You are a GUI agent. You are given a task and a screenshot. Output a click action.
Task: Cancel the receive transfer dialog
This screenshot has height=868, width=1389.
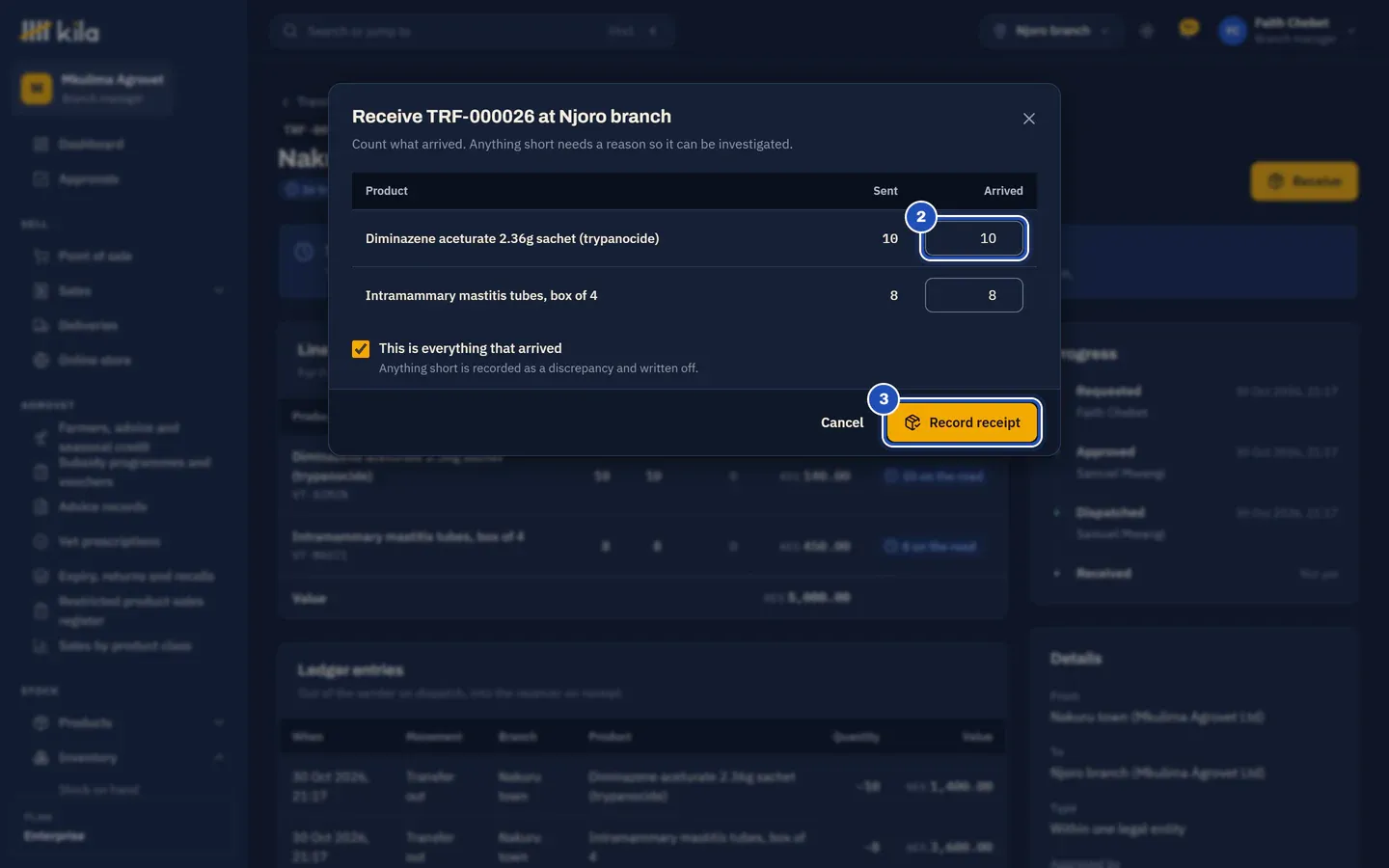(842, 422)
